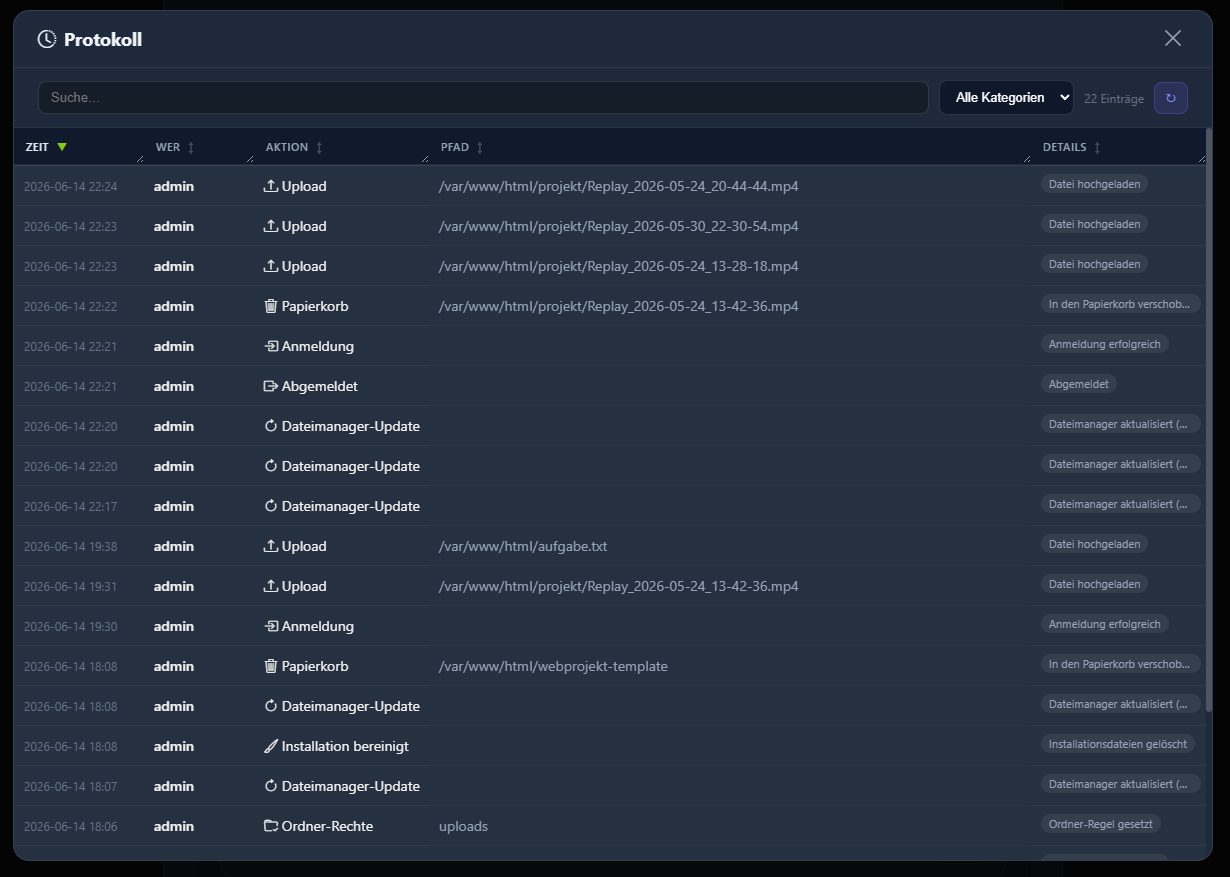Select path /var/www/html/projekt/Replay_2026-05-24_20-44-44.mp4
Viewport: 1230px width, 877px height.
[619, 186]
